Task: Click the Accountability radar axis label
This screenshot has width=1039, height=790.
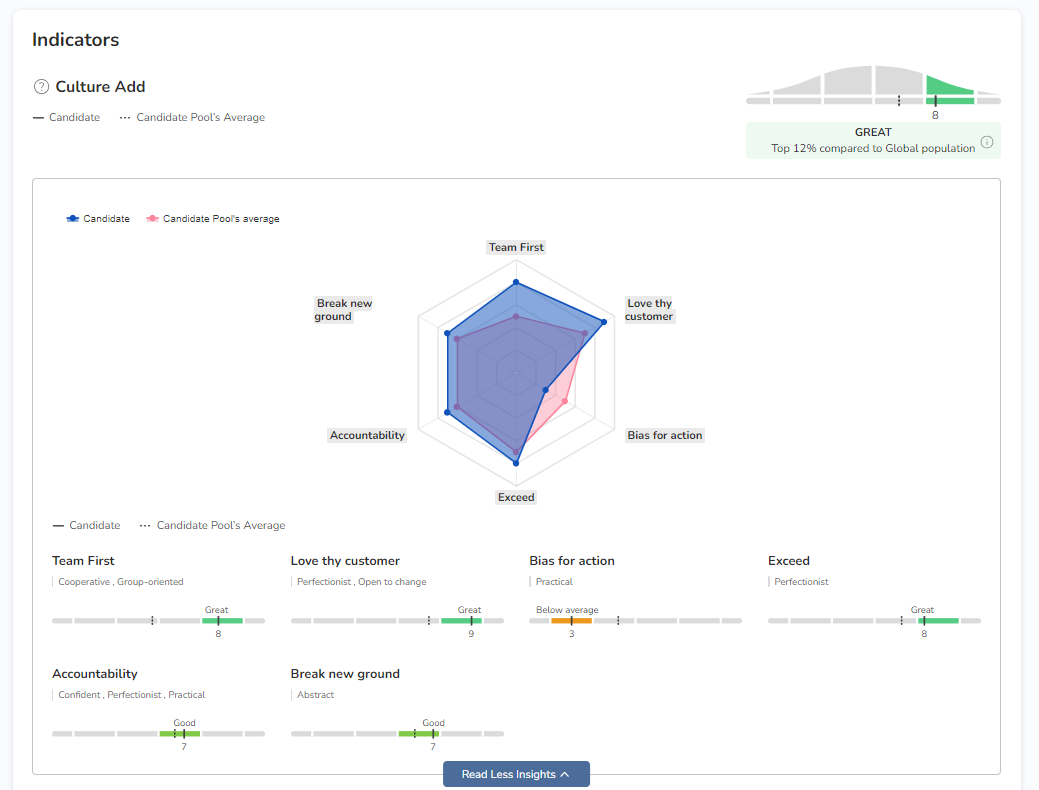Action: pos(367,435)
